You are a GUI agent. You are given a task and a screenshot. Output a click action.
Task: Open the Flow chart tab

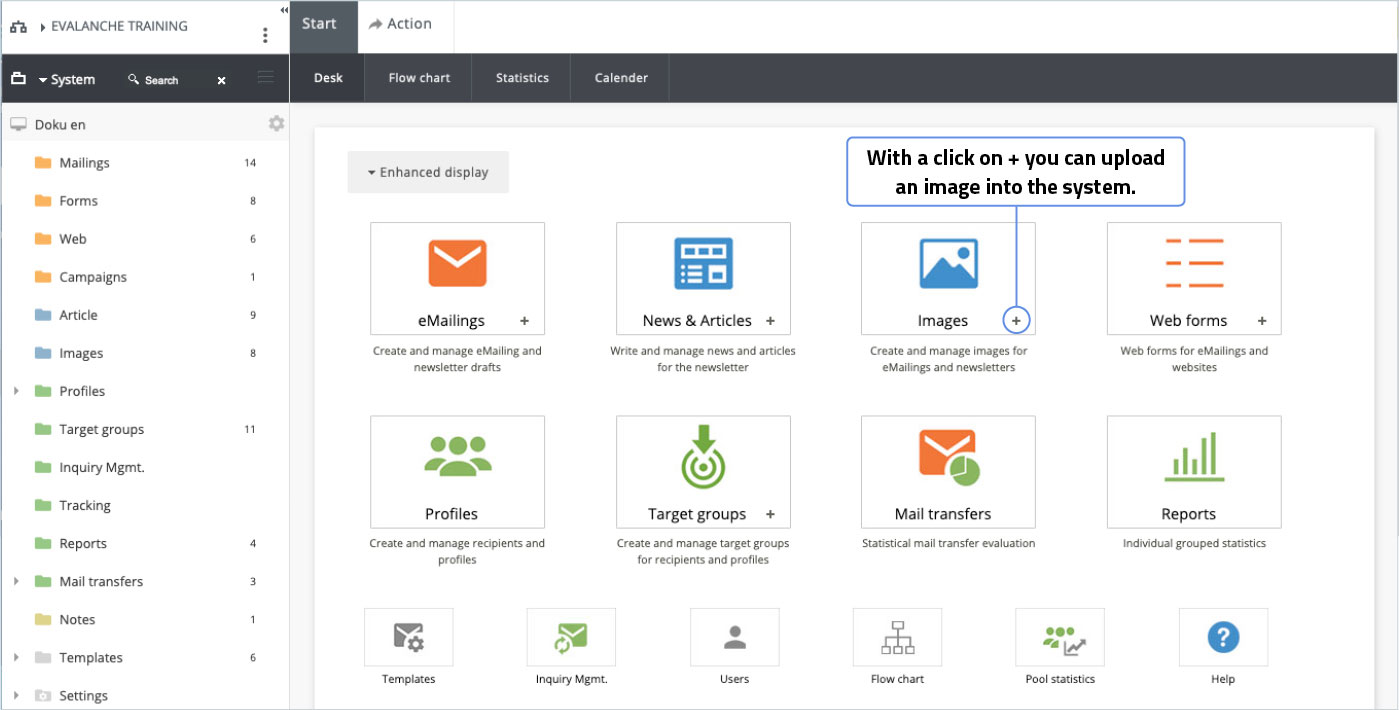pyautogui.click(x=419, y=78)
